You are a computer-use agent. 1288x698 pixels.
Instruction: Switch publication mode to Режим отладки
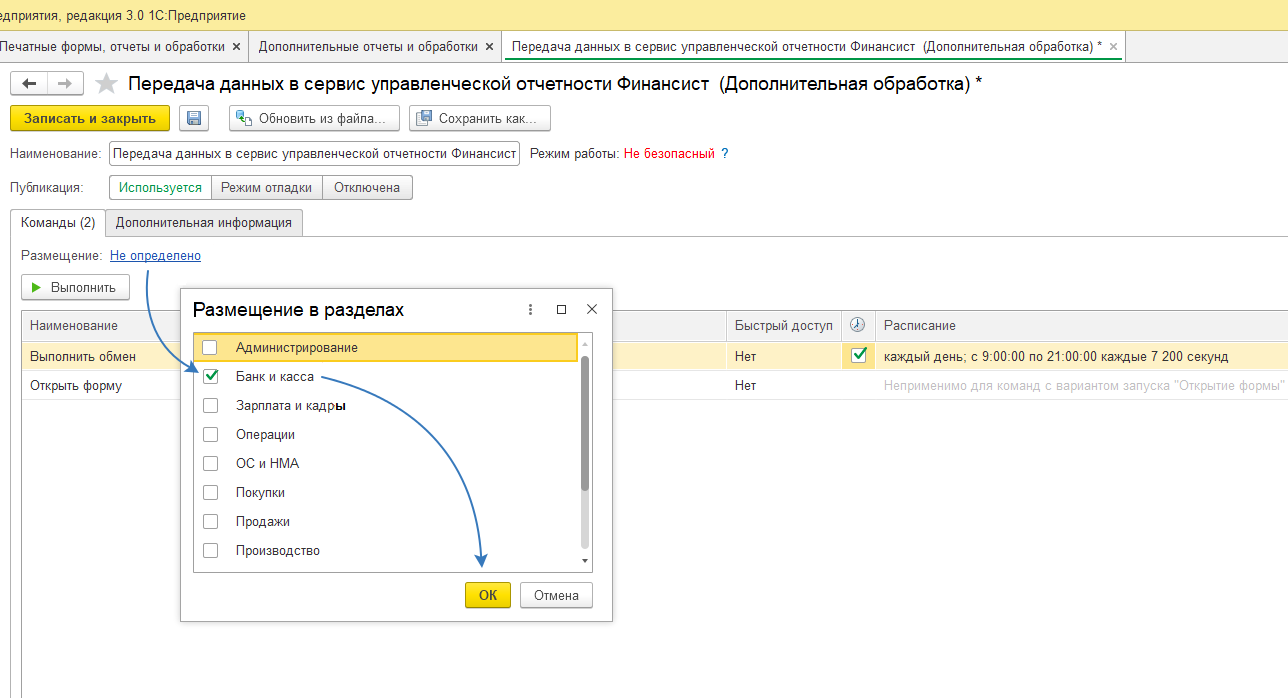[266, 187]
